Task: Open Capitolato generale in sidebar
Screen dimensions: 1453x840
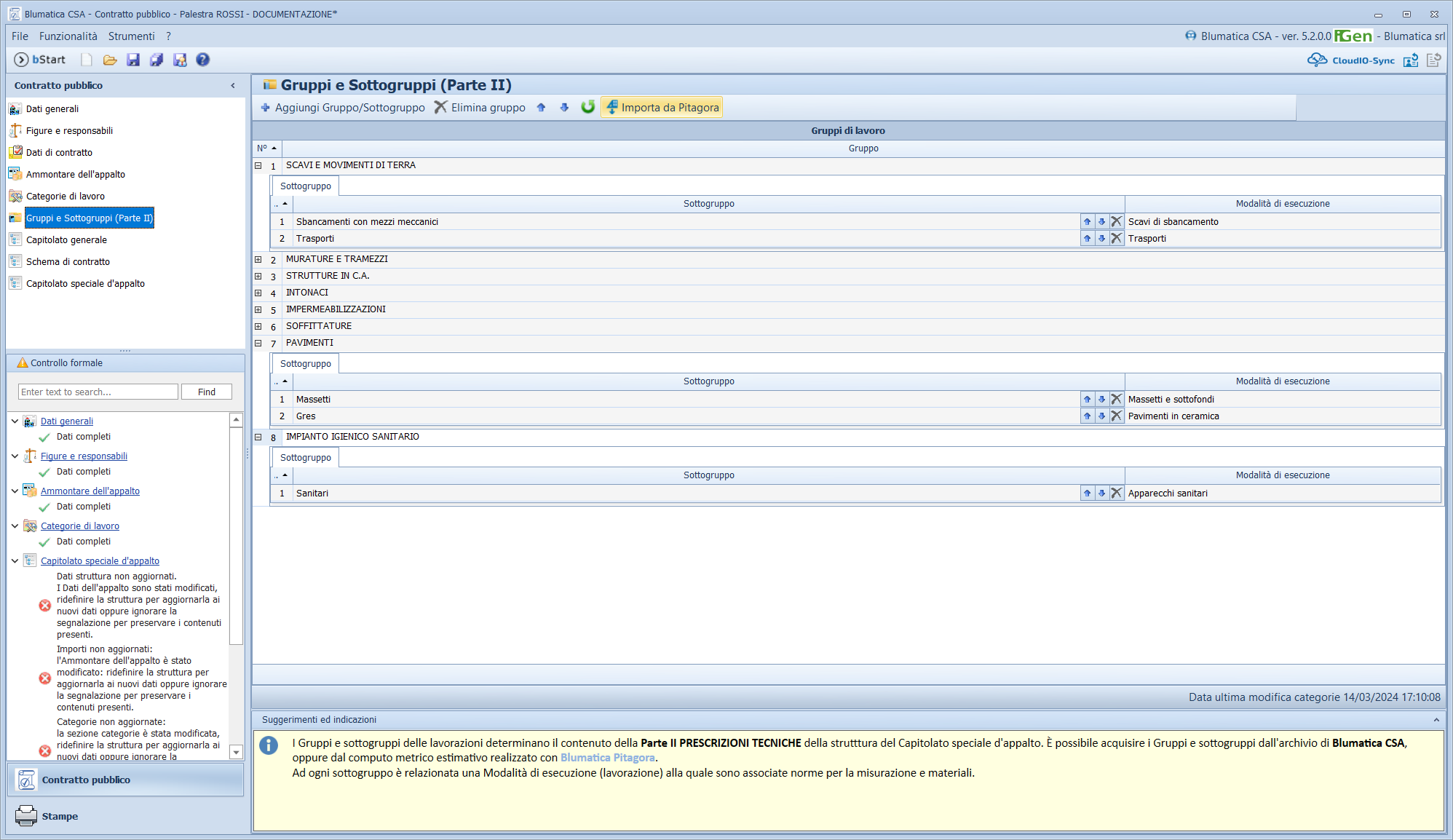Action: pyautogui.click(x=66, y=240)
